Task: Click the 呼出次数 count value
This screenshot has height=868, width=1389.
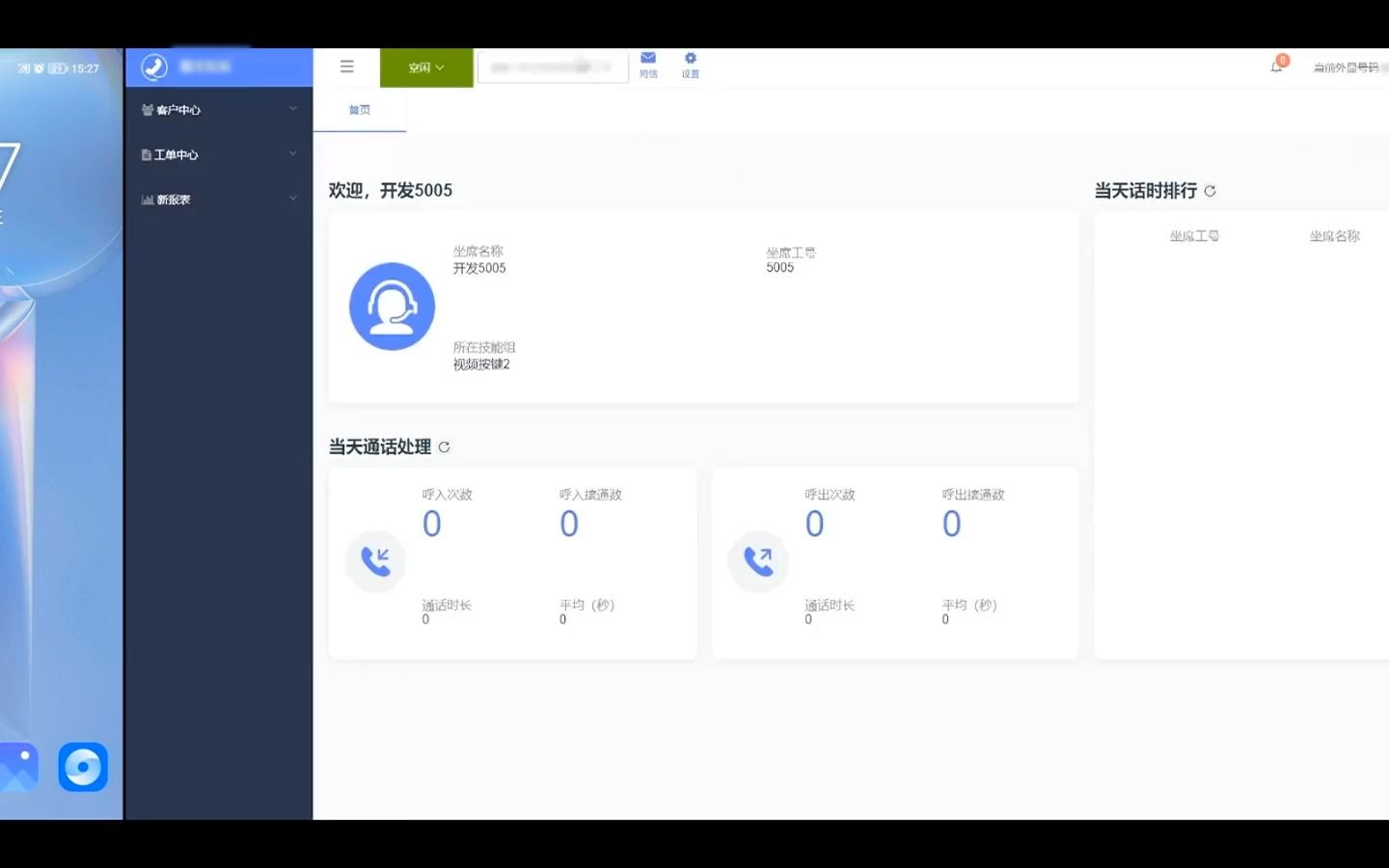Action: pyautogui.click(x=815, y=524)
